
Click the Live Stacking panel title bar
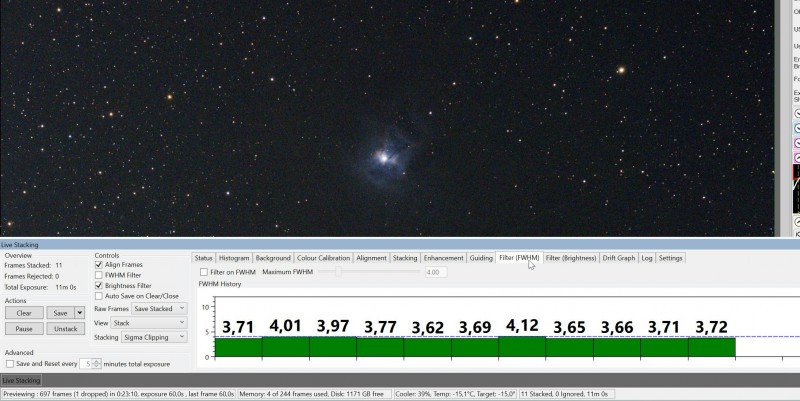point(400,245)
